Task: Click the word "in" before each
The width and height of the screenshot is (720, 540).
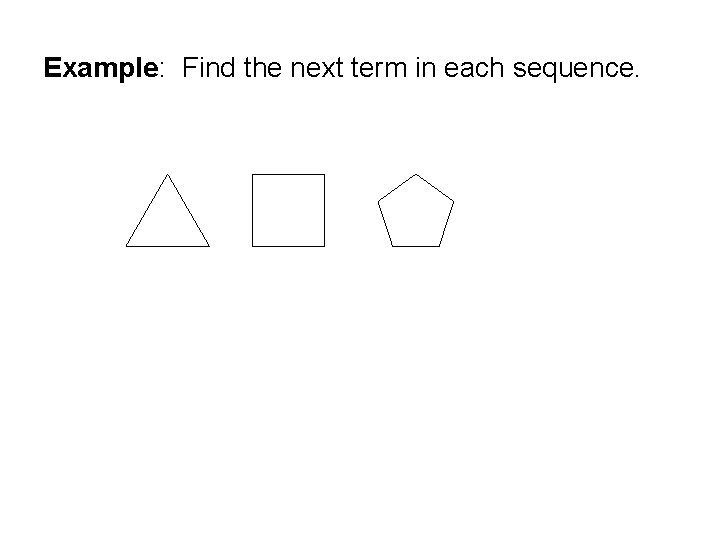Action: (425, 68)
